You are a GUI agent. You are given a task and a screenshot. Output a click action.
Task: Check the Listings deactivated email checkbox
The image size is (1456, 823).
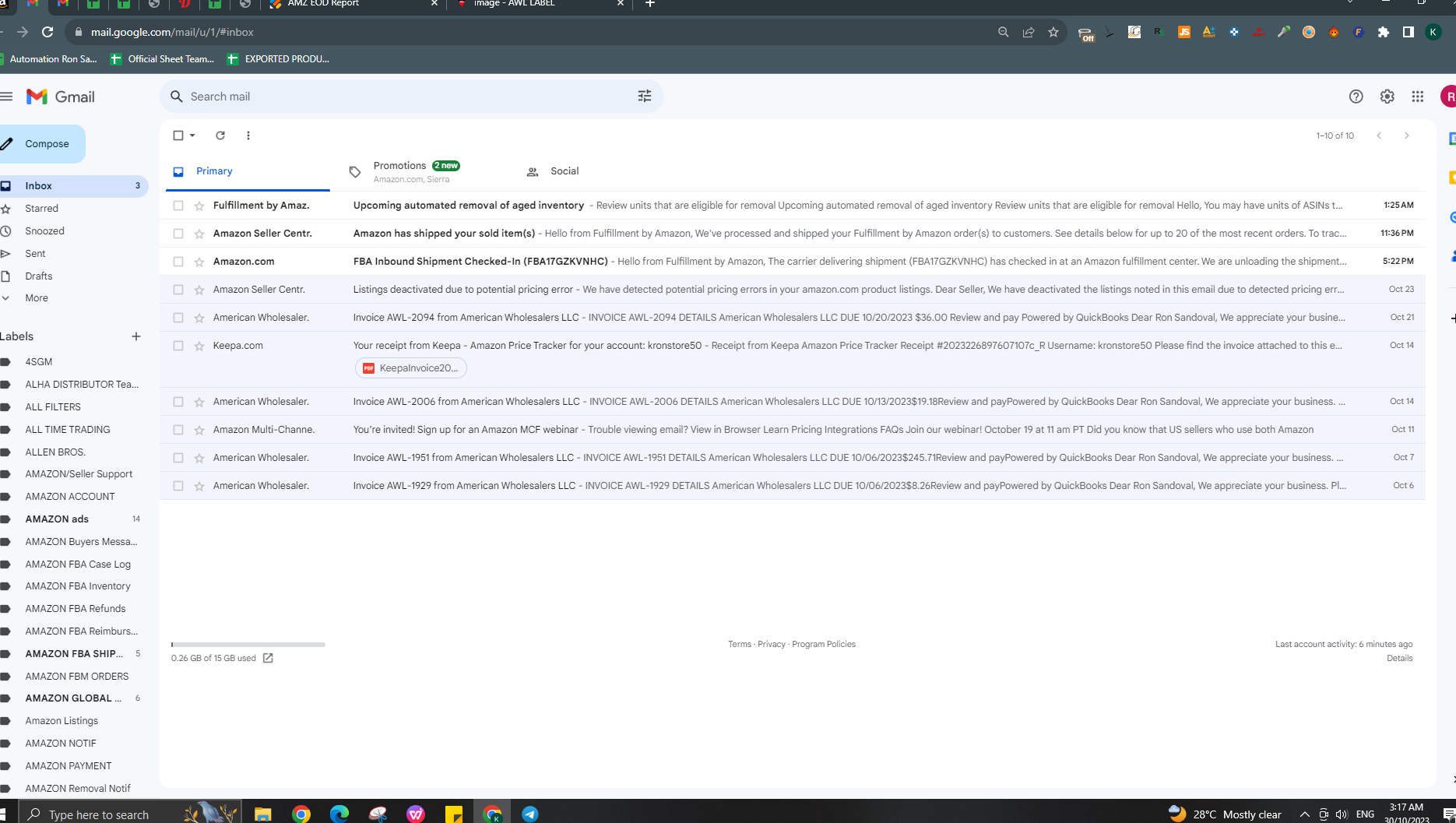178,290
